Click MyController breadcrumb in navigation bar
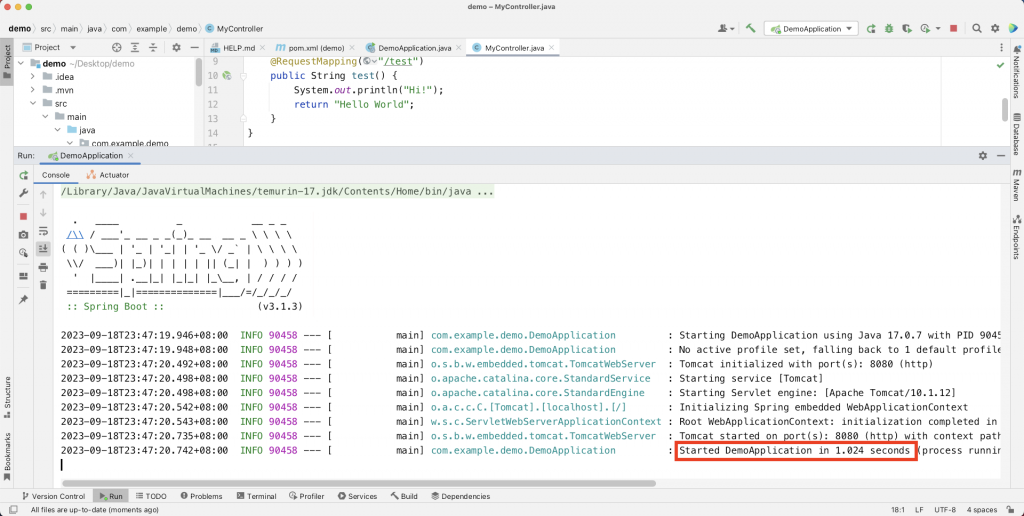 coord(234,29)
